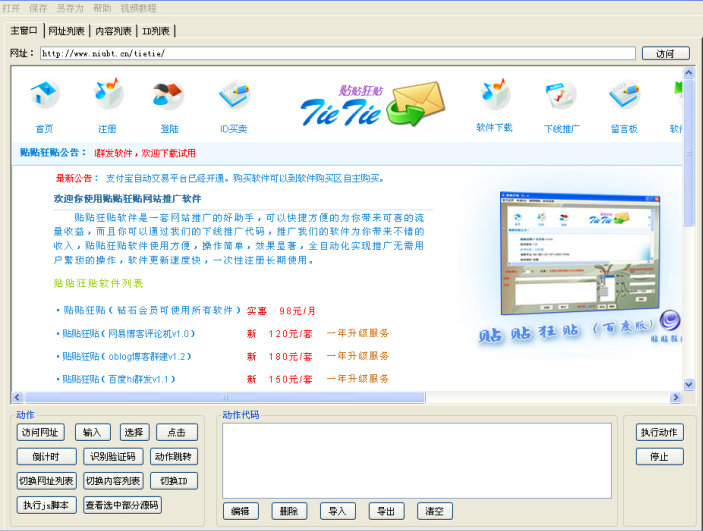
Task: Click the 识别验证码 button
Action: click(113, 457)
